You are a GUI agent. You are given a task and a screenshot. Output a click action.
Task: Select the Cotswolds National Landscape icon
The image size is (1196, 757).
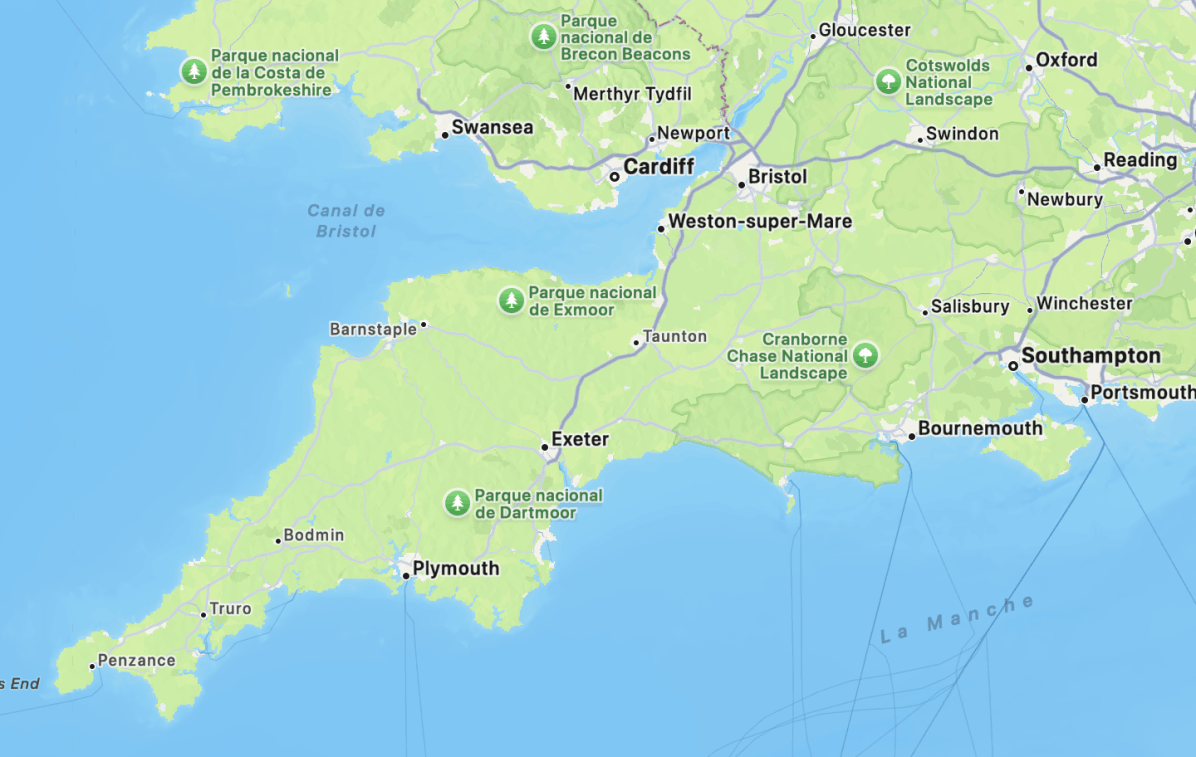pyautogui.click(x=888, y=81)
